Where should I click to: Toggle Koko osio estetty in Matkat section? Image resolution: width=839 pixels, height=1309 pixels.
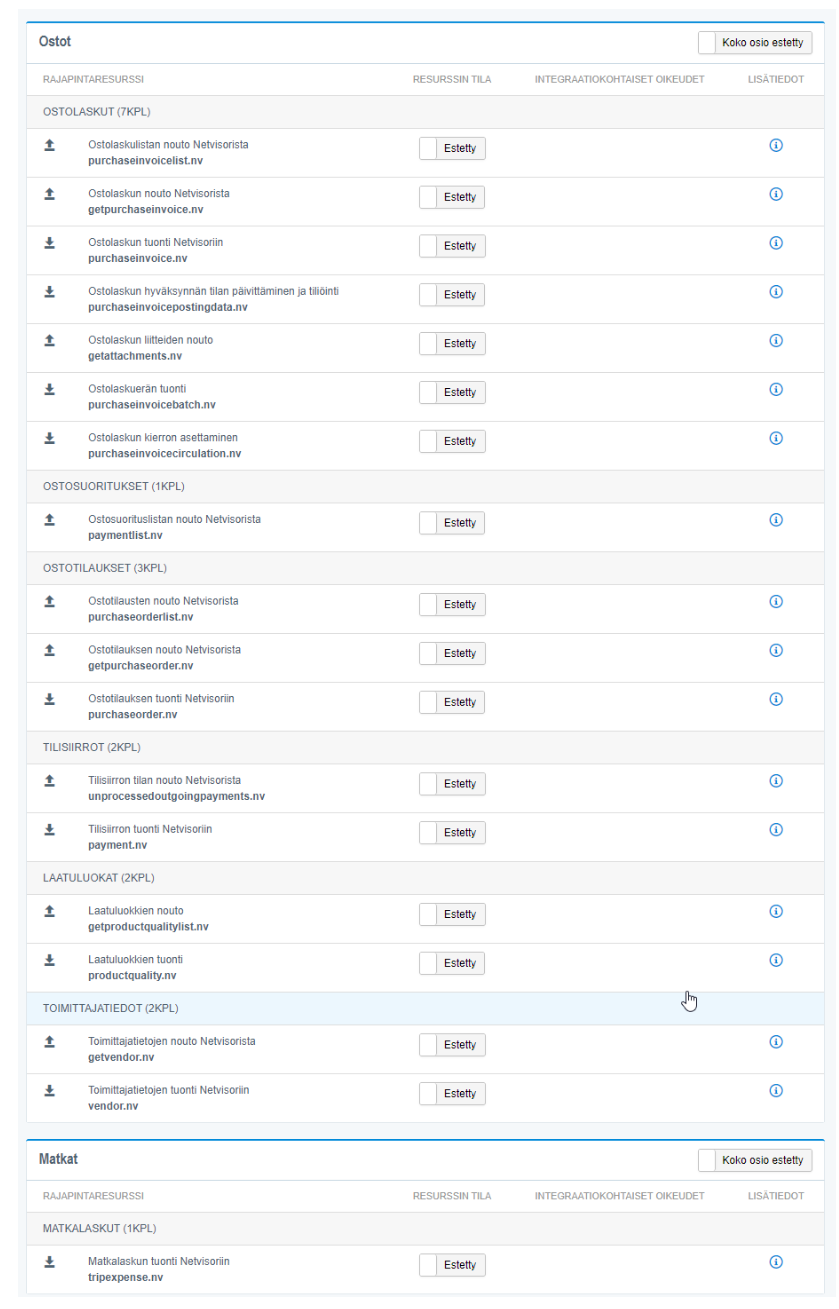coord(755,1160)
